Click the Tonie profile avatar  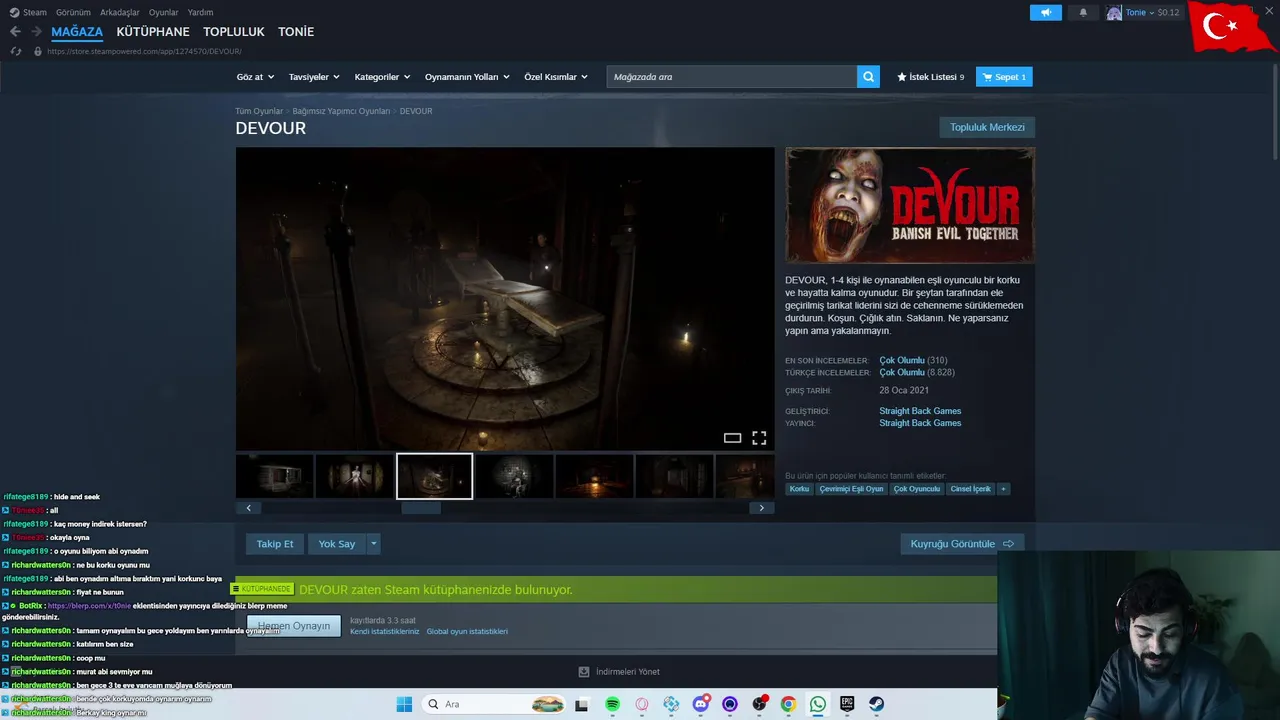coord(1114,13)
